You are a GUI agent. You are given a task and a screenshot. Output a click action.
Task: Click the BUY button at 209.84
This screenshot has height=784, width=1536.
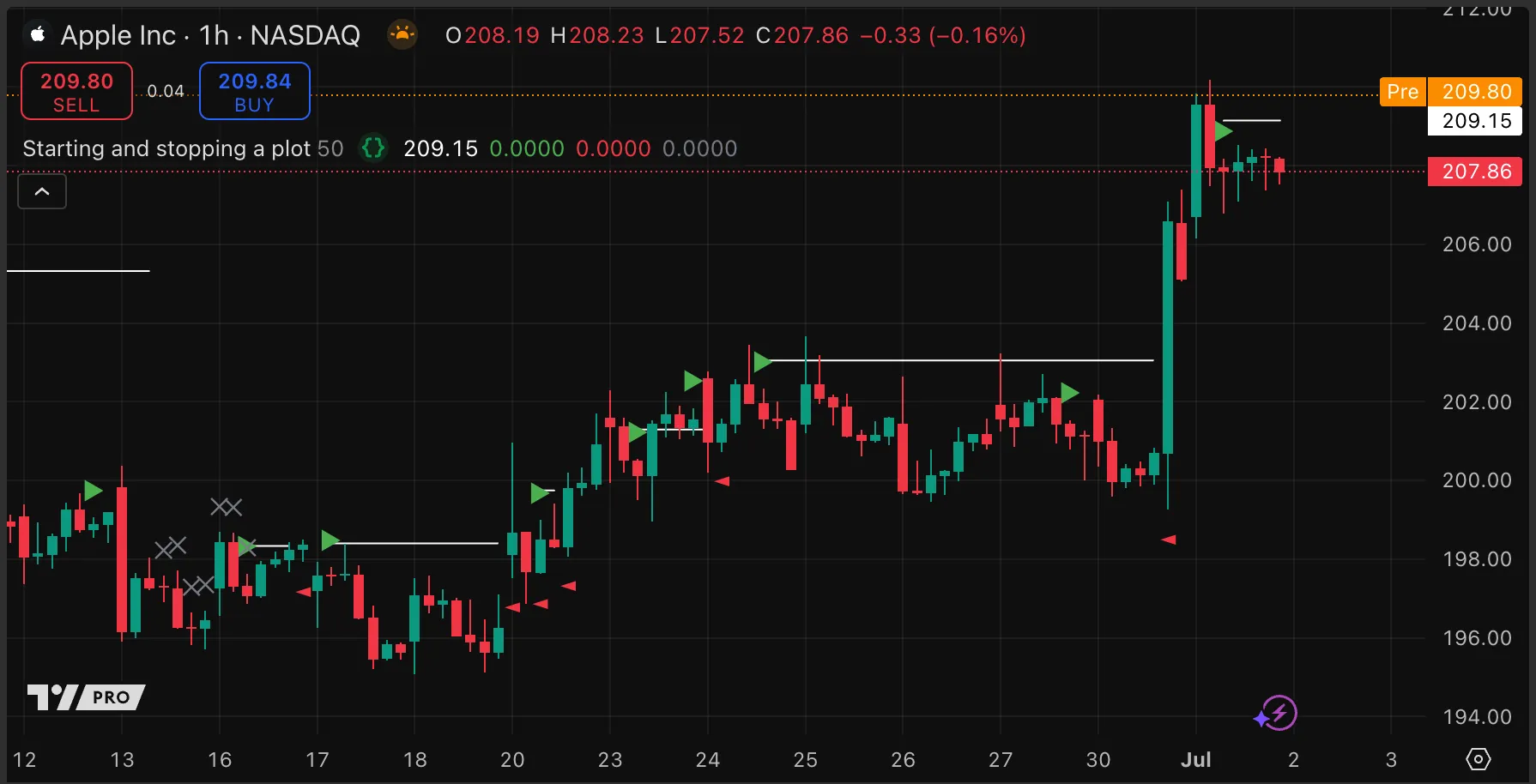254,91
